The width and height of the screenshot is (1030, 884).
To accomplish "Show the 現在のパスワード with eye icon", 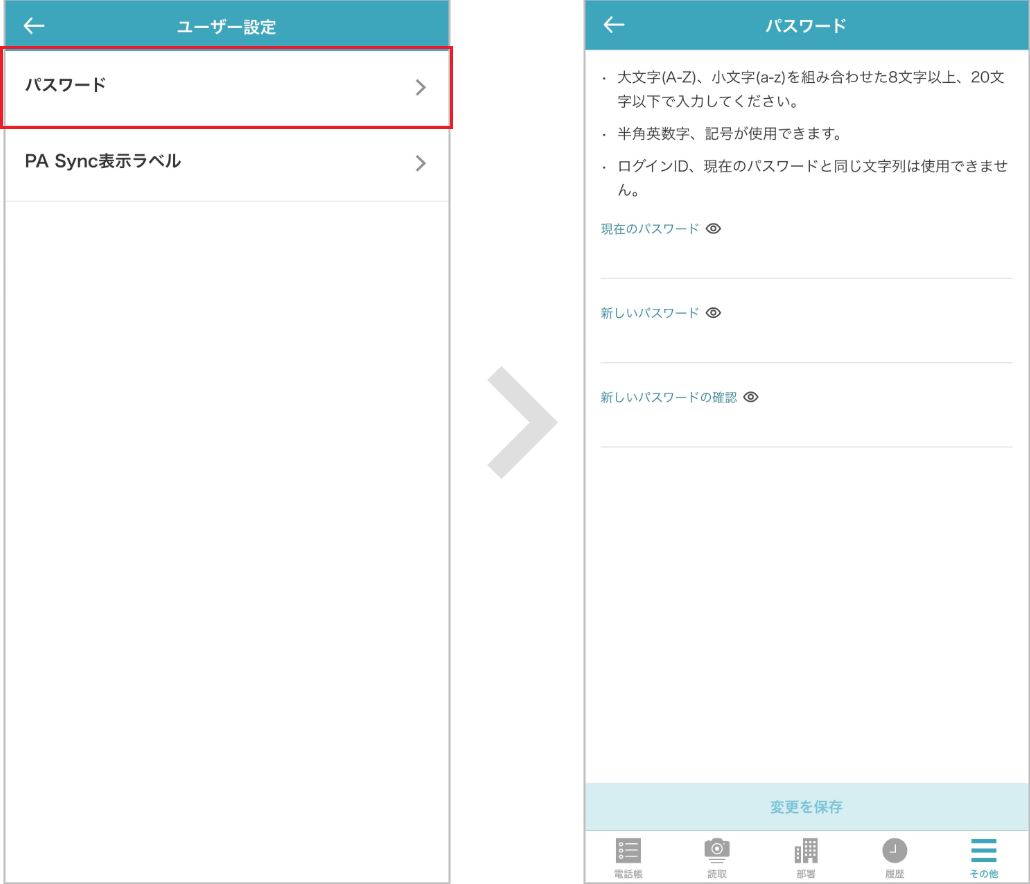I will click(712, 229).
